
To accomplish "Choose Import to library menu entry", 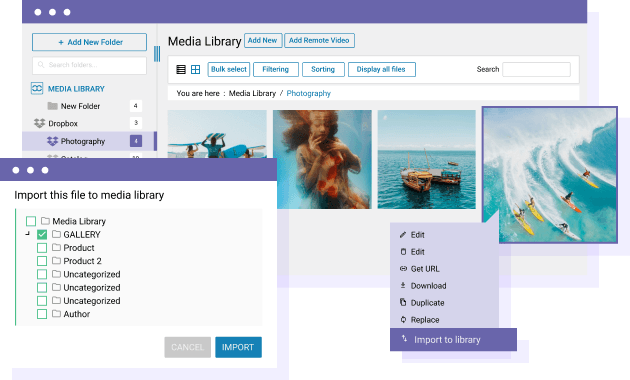I will [x=453, y=339].
